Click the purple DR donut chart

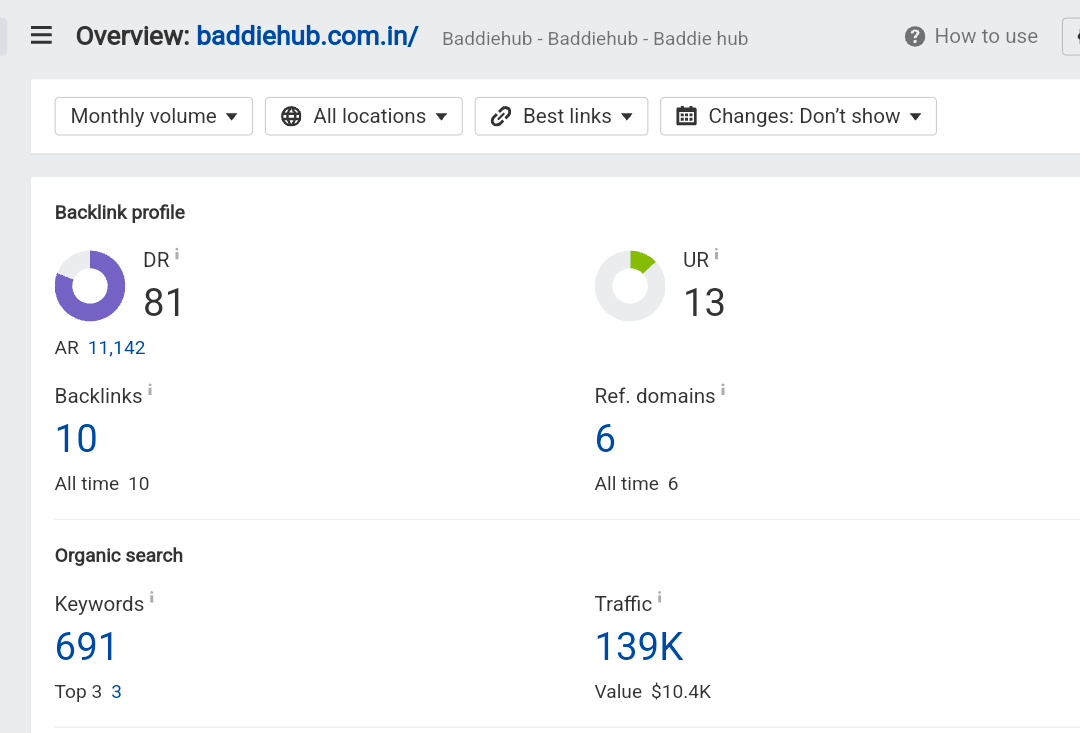(90, 286)
